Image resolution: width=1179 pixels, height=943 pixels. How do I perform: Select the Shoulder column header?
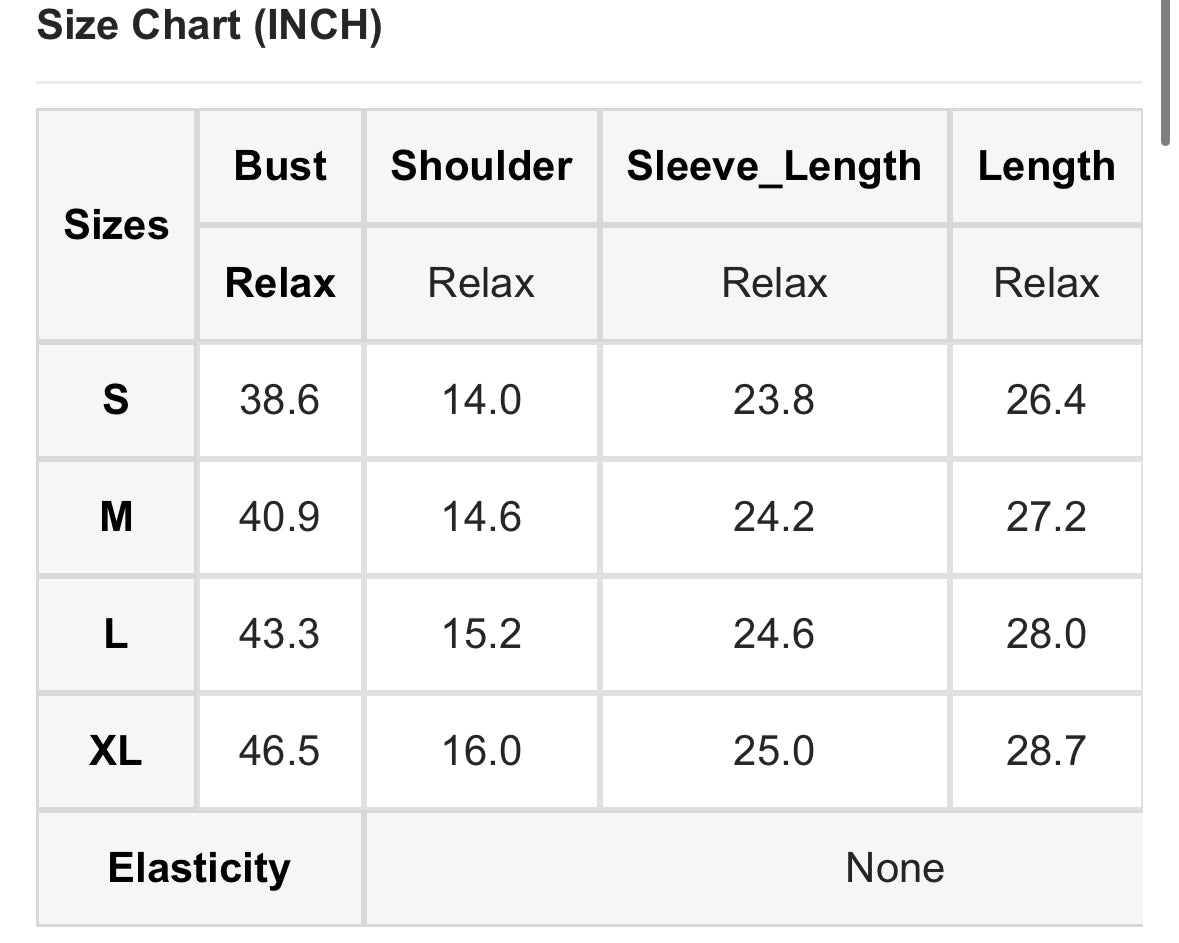click(x=481, y=166)
